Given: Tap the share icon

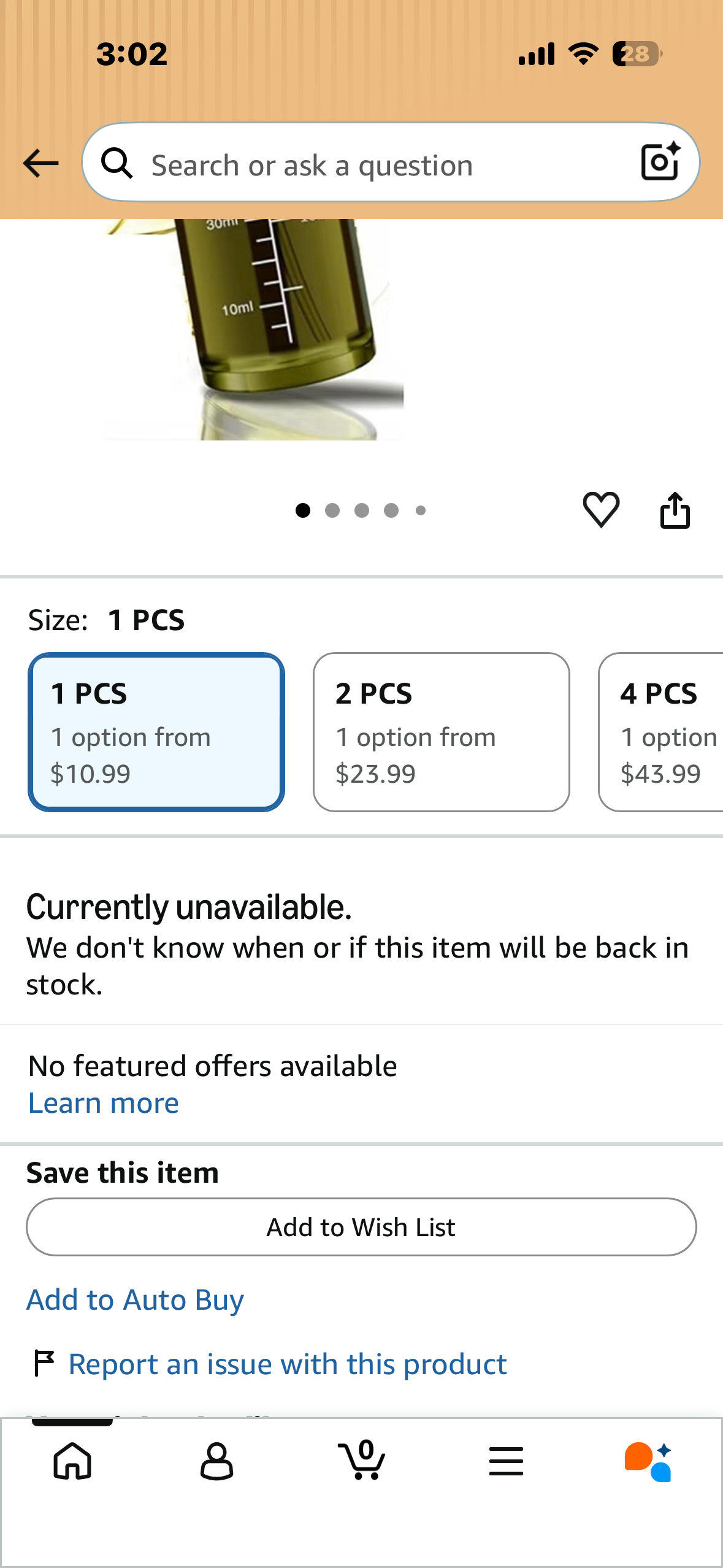Looking at the screenshot, I should pos(675,510).
